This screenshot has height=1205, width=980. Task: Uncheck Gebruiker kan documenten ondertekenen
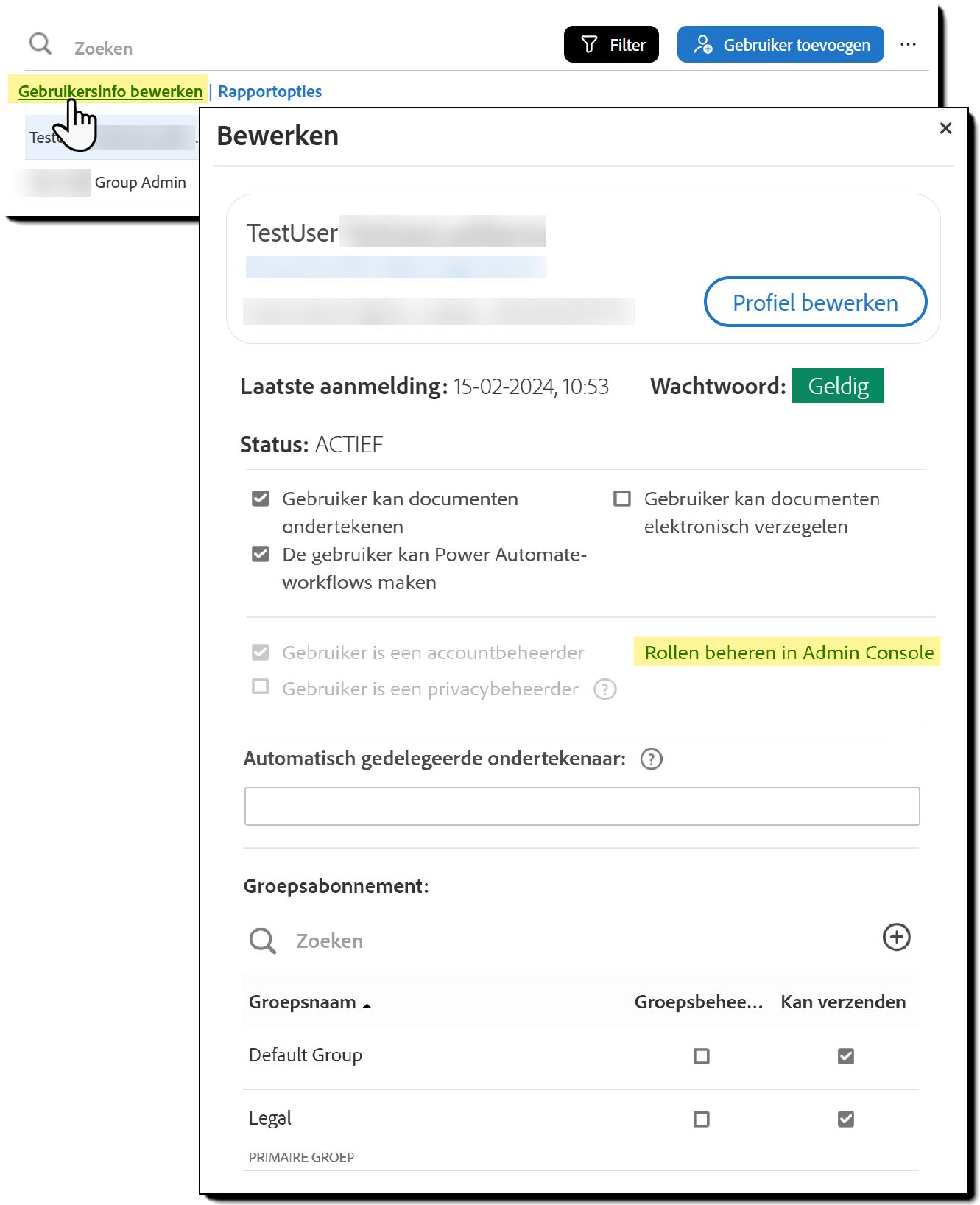tap(261, 499)
